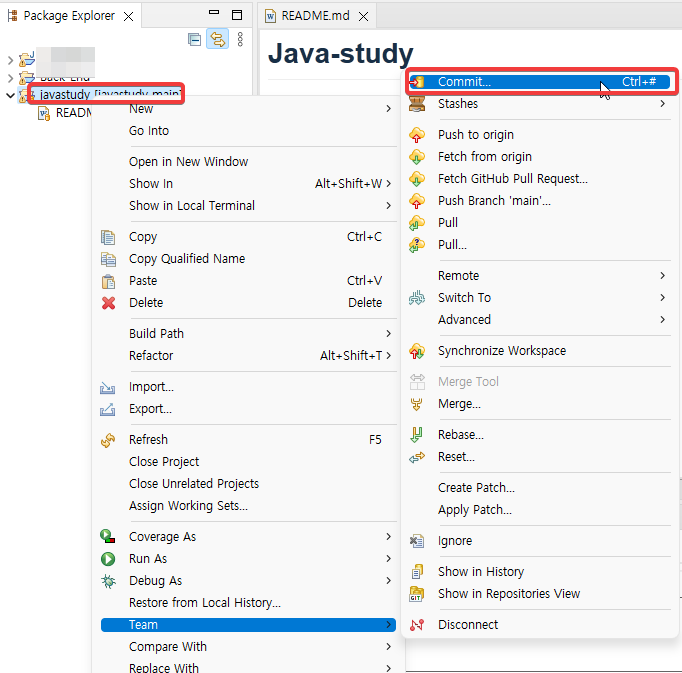Click the Debug As bug icon
Image resolution: width=682 pixels, height=673 pixels.
point(108,581)
